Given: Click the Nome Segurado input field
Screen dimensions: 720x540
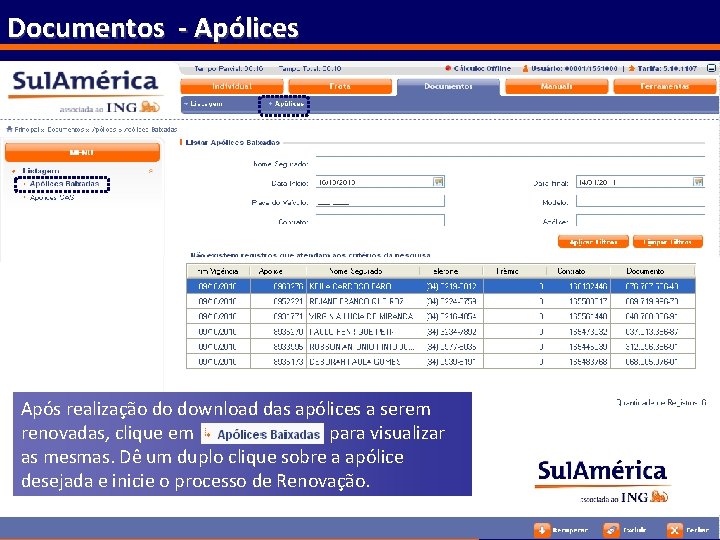Looking at the screenshot, I should pos(510,163).
